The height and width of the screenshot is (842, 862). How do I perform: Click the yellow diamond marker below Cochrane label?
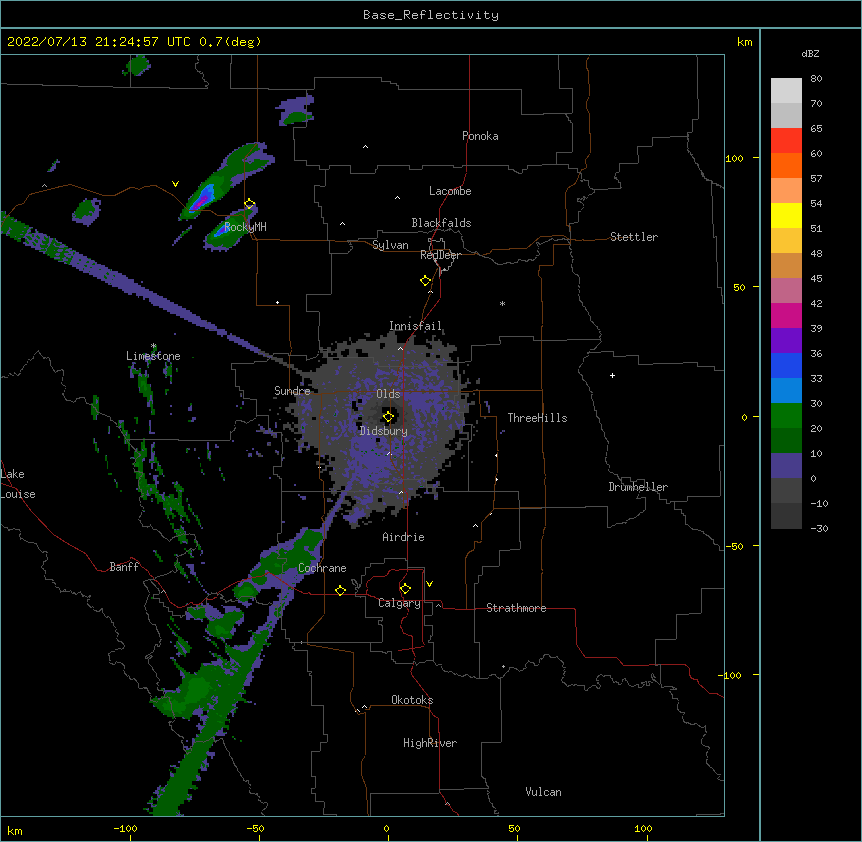(340, 590)
